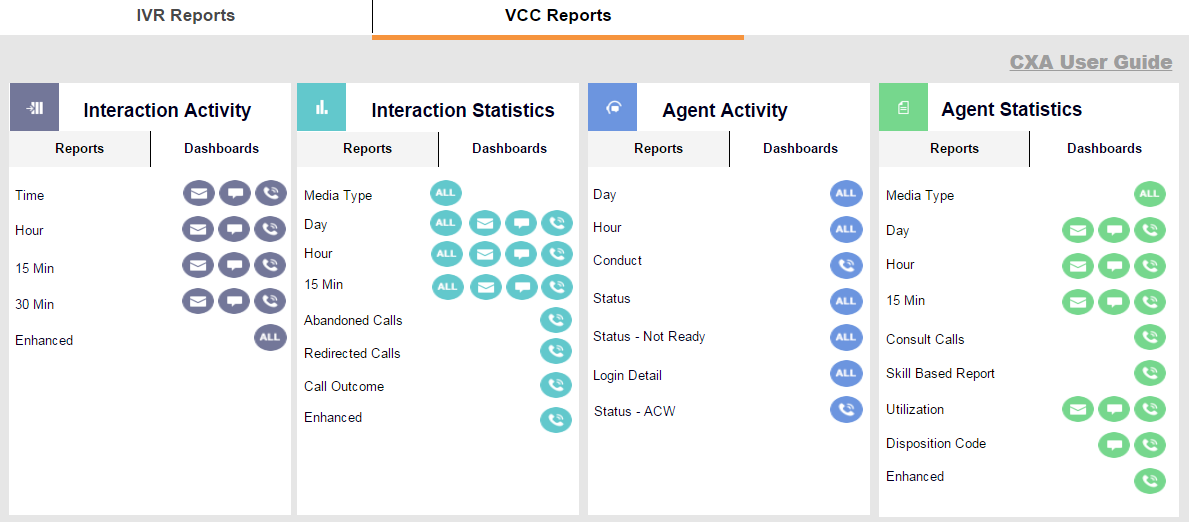Open the CXA User Guide link
The image size is (1190, 522).
point(1090,62)
